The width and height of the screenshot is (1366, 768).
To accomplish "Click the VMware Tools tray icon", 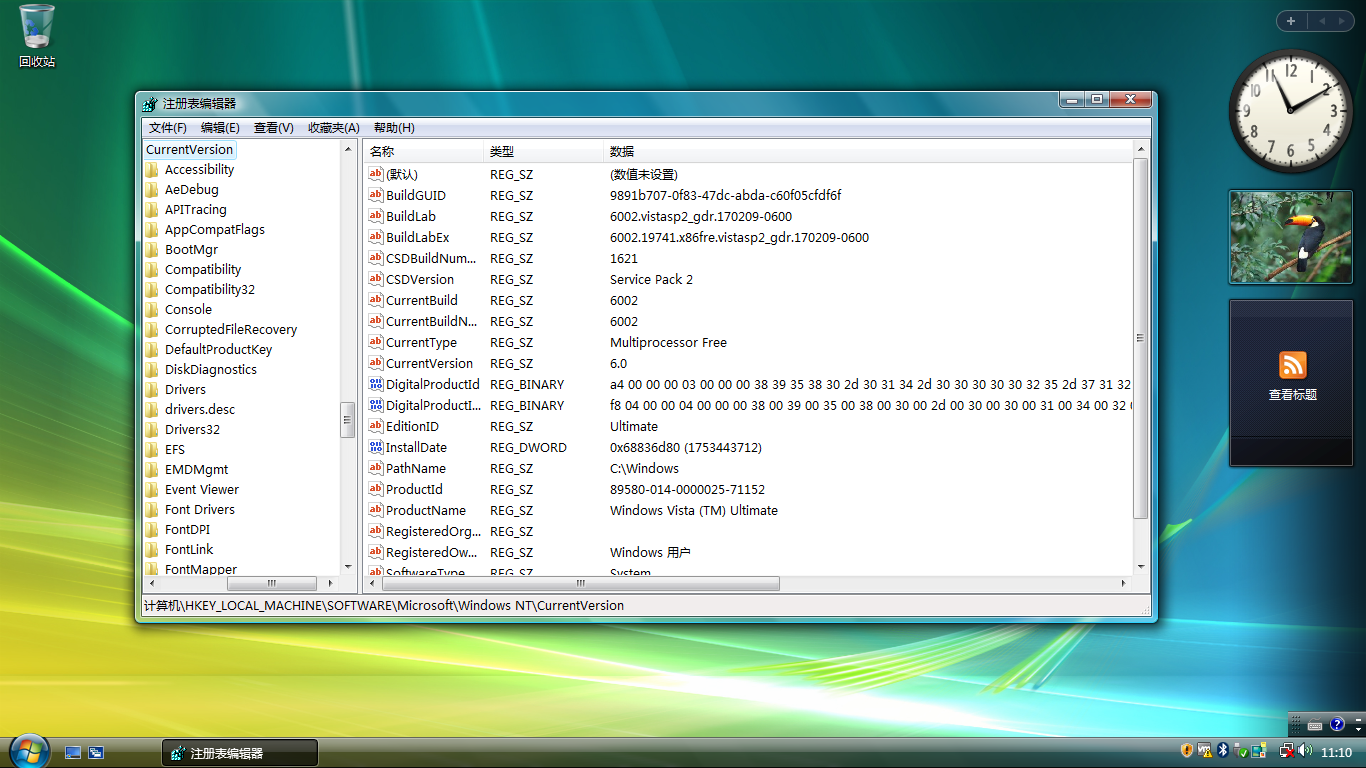I will 1205,751.
